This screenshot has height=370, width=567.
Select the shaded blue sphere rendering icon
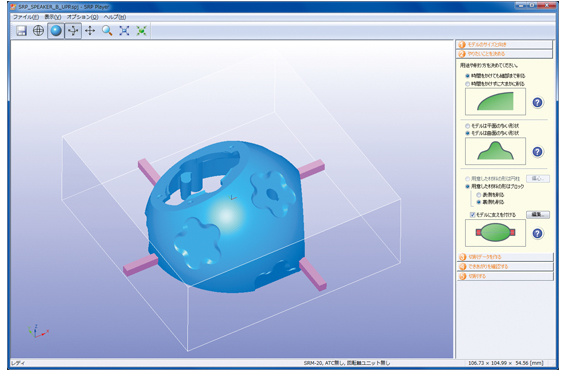click(56, 31)
